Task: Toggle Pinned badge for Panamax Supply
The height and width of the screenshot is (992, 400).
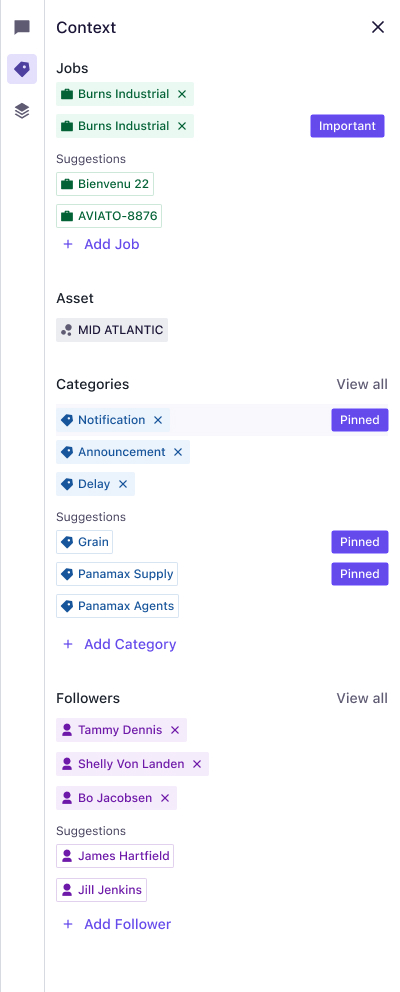Action: click(x=359, y=574)
